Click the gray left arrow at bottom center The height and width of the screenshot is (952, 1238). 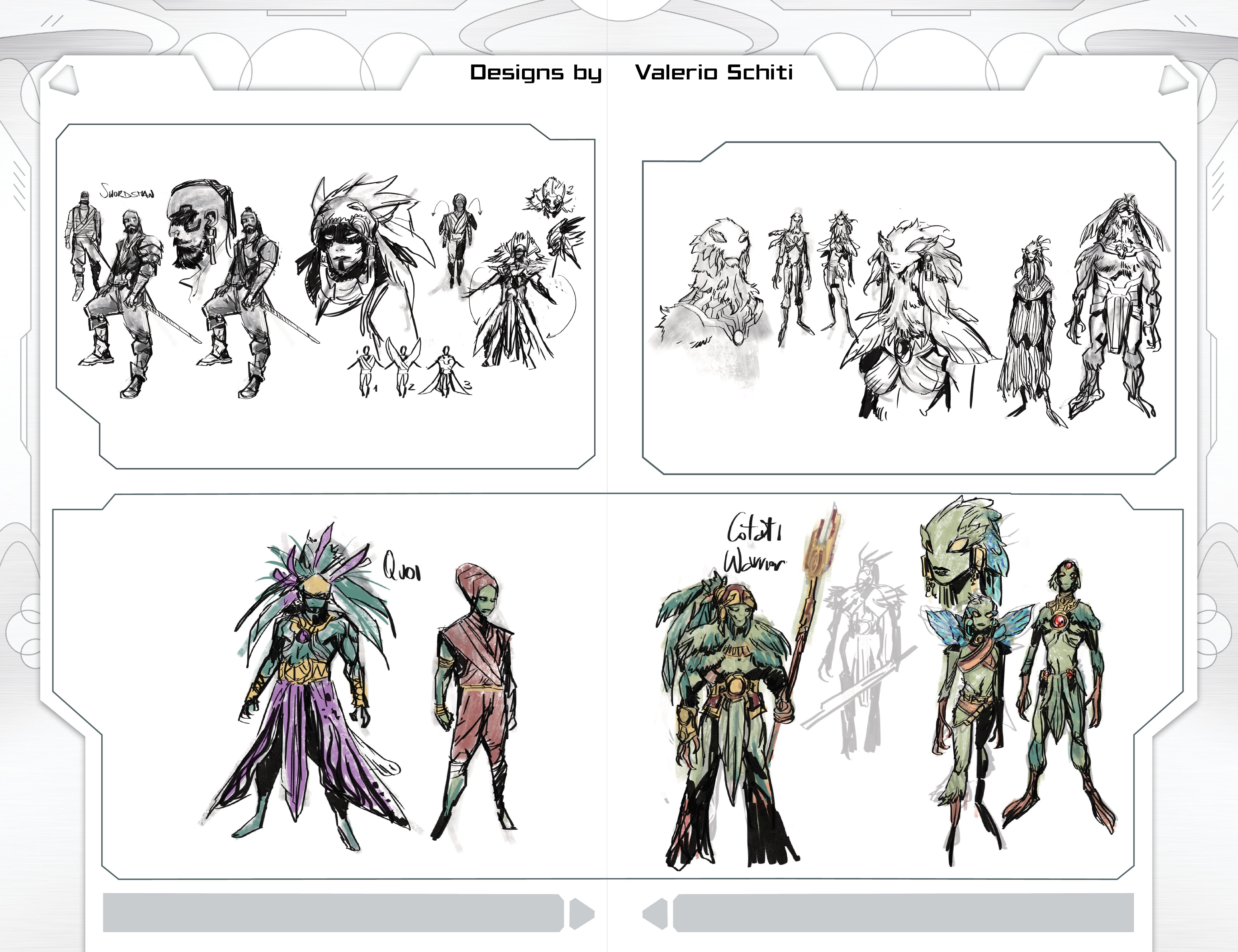(x=656, y=914)
